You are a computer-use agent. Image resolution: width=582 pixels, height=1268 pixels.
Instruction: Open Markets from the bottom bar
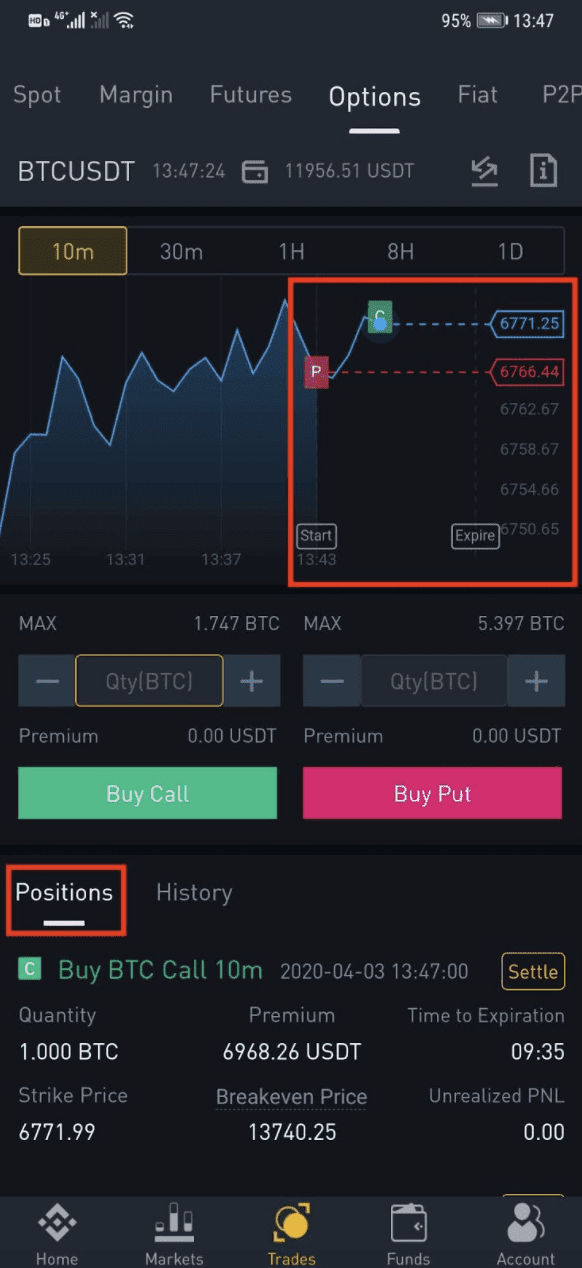click(174, 1233)
